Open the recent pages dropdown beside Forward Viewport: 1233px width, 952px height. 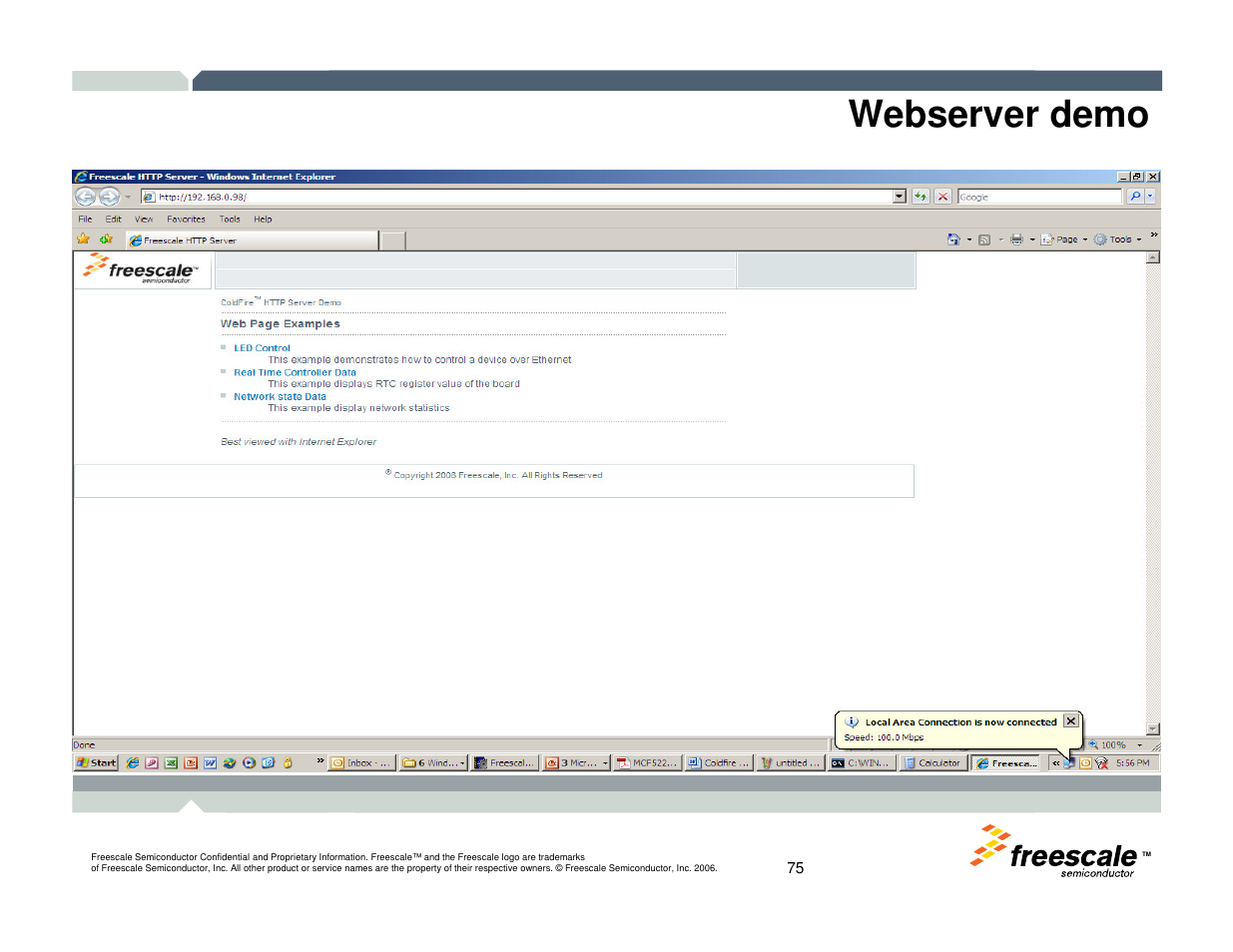point(128,198)
